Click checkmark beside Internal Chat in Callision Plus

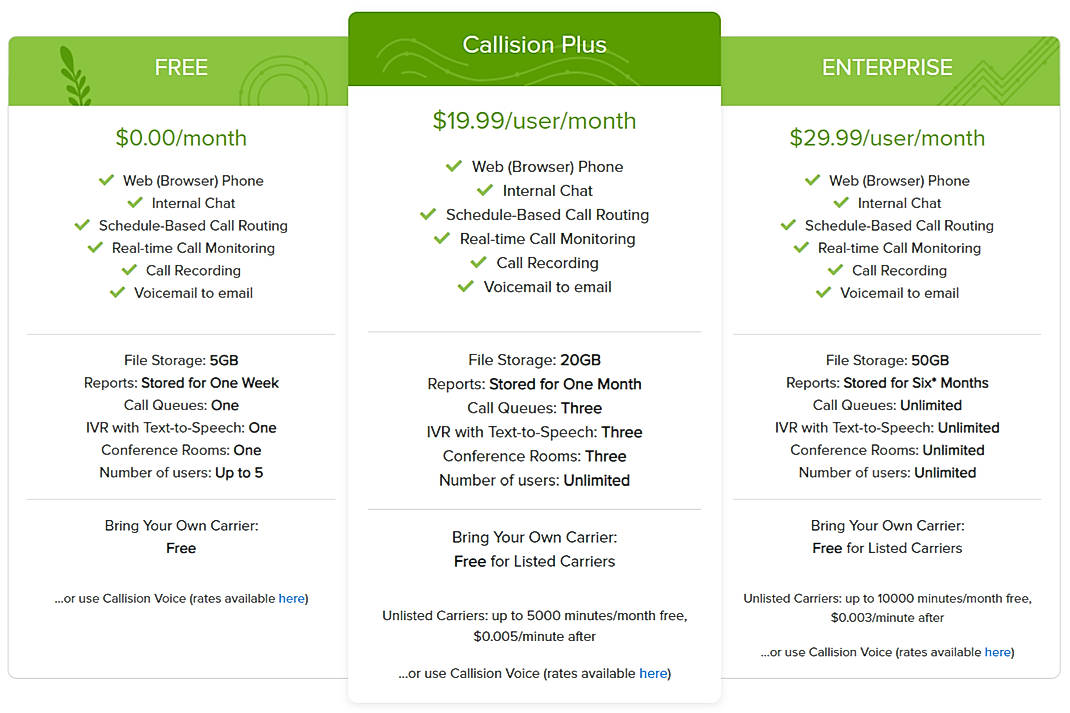click(x=485, y=190)
